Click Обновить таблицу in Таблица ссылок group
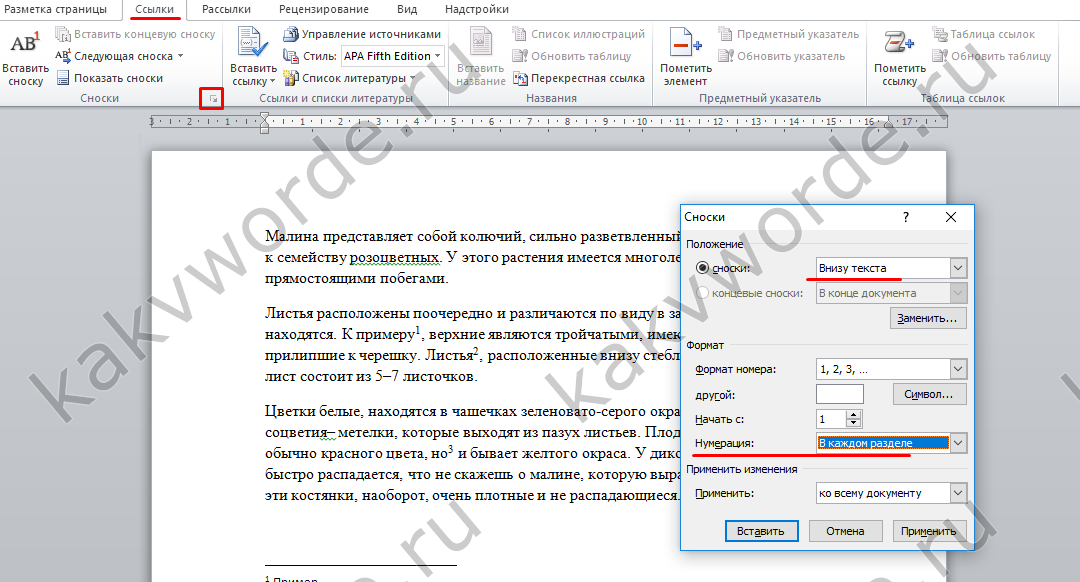Screen dimensions: 1080x582 tap(992, 56)
